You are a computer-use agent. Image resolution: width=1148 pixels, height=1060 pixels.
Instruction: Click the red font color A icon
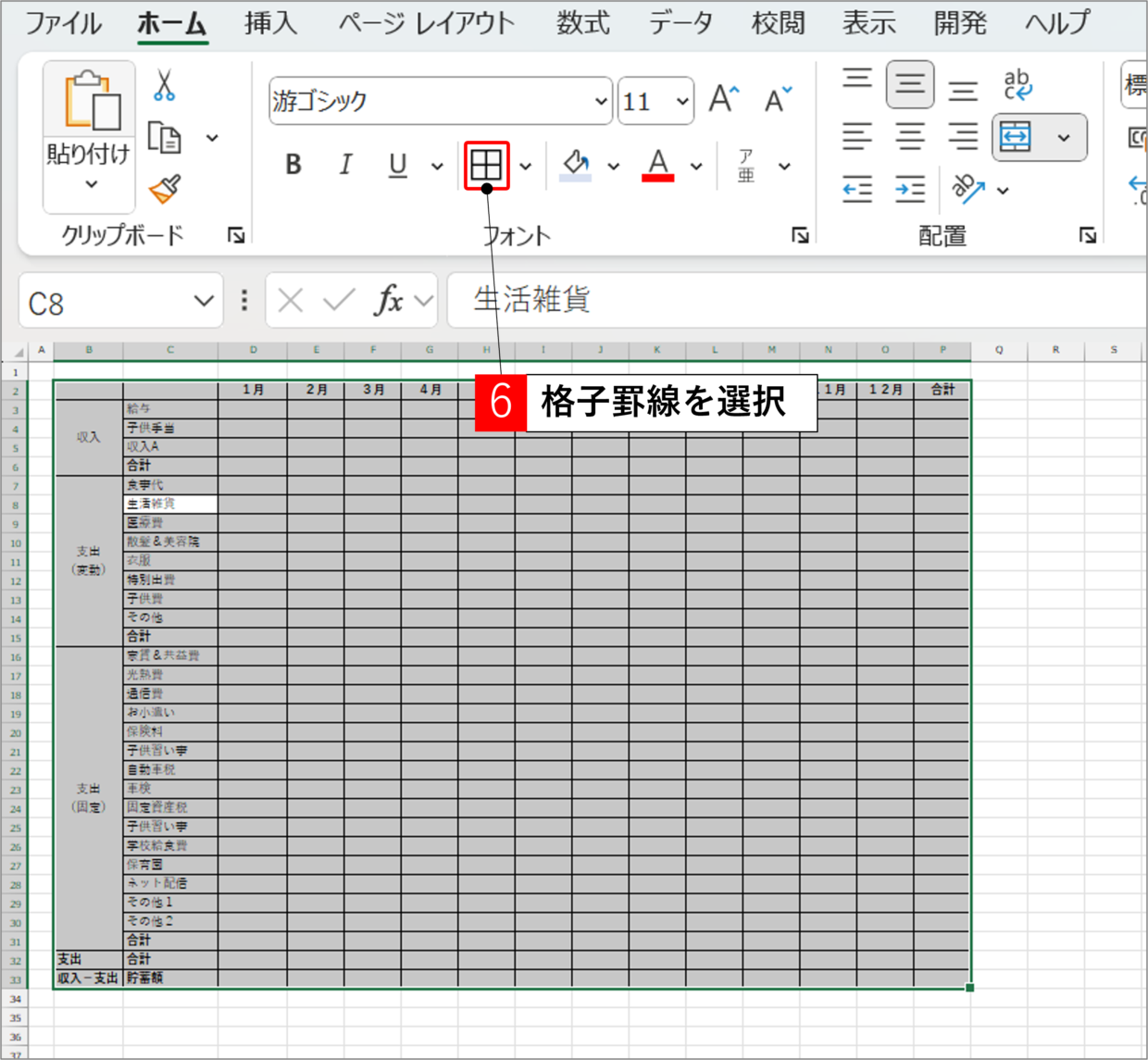[x=657, y=165]
